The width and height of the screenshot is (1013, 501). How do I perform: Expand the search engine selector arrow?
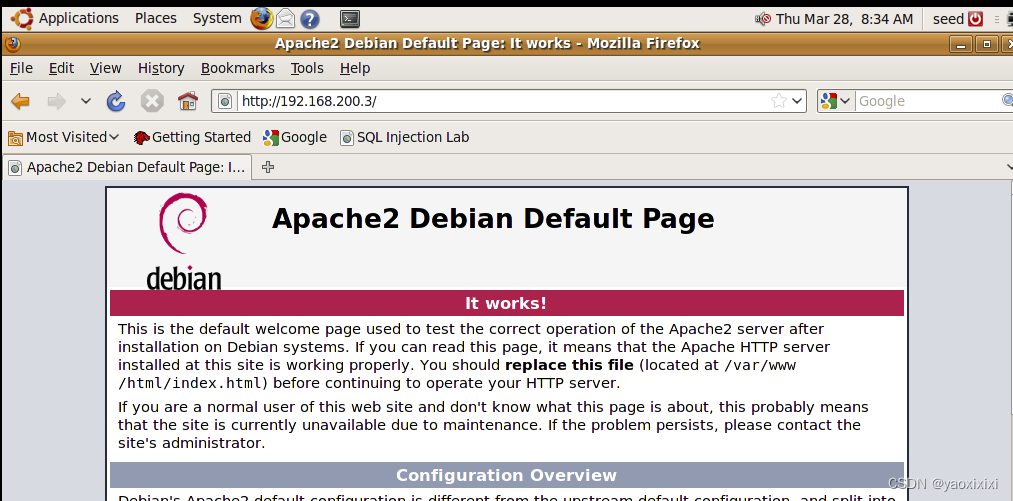(845, 101)
